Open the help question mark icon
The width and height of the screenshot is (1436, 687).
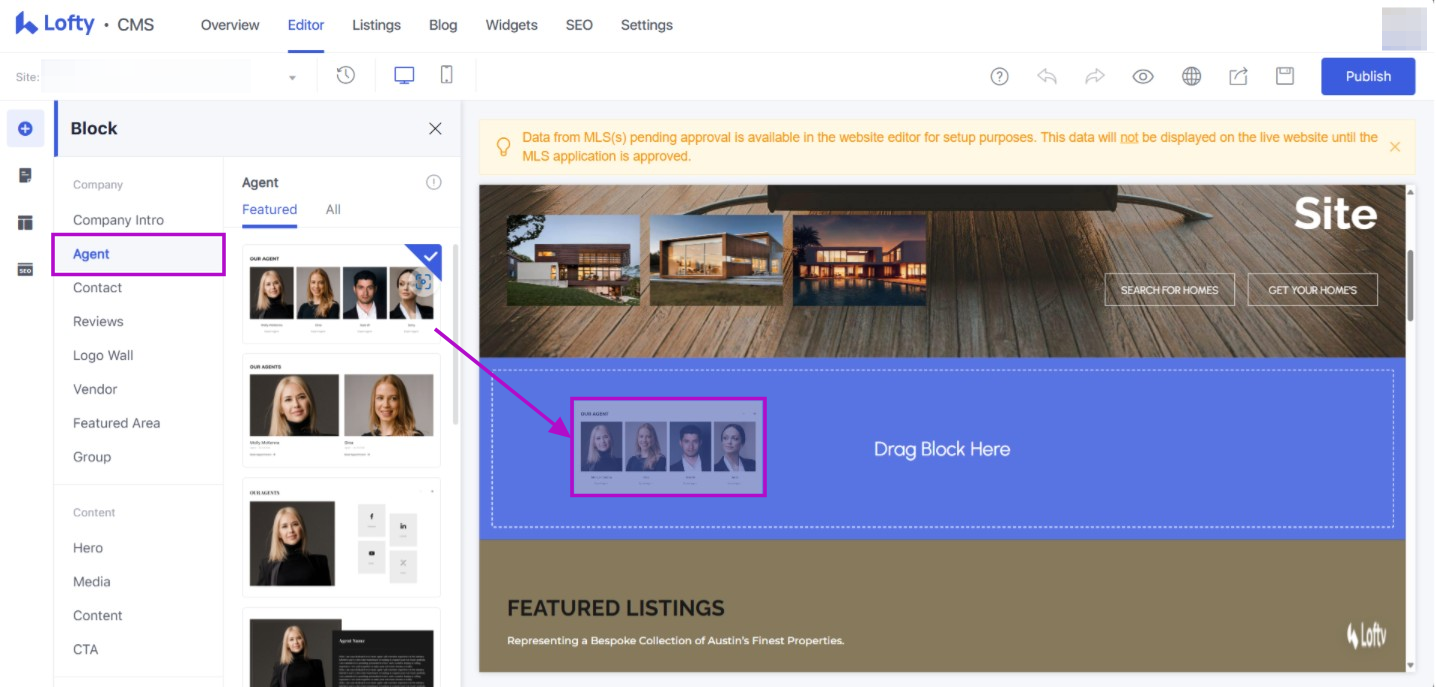click(999, 77)
